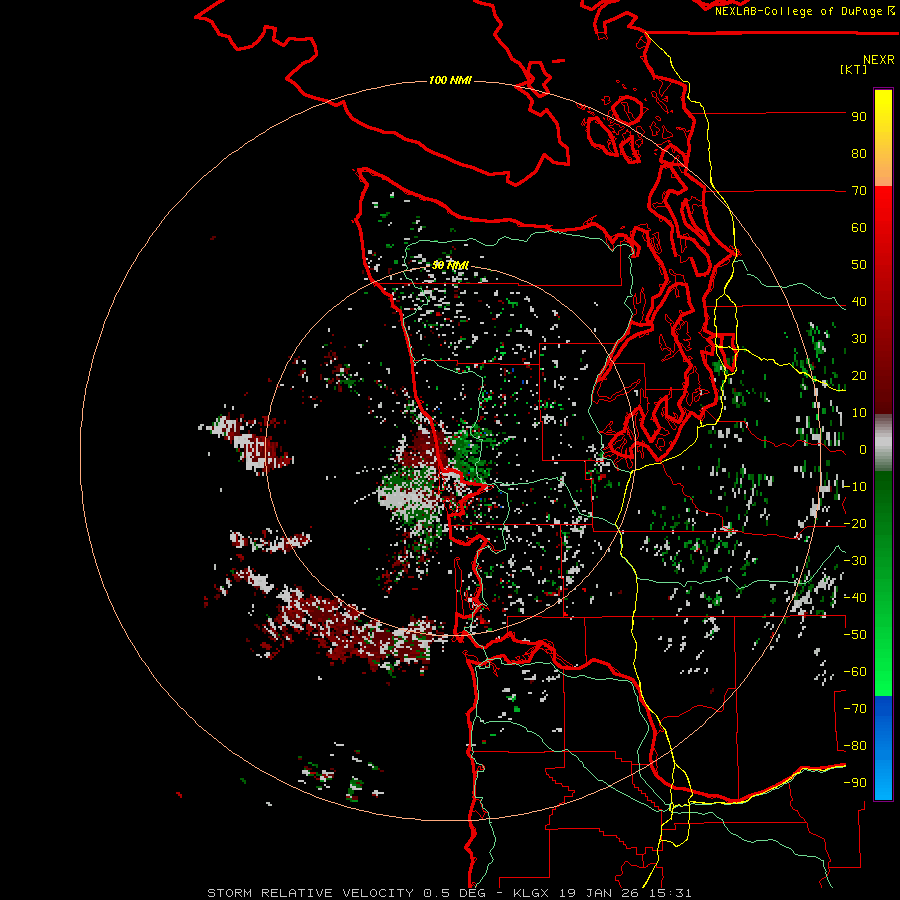Image resolution: width=900 pixels, height=900 pixels.
Task: Click the NEXR label above the color scale
Action: [878, 60]
